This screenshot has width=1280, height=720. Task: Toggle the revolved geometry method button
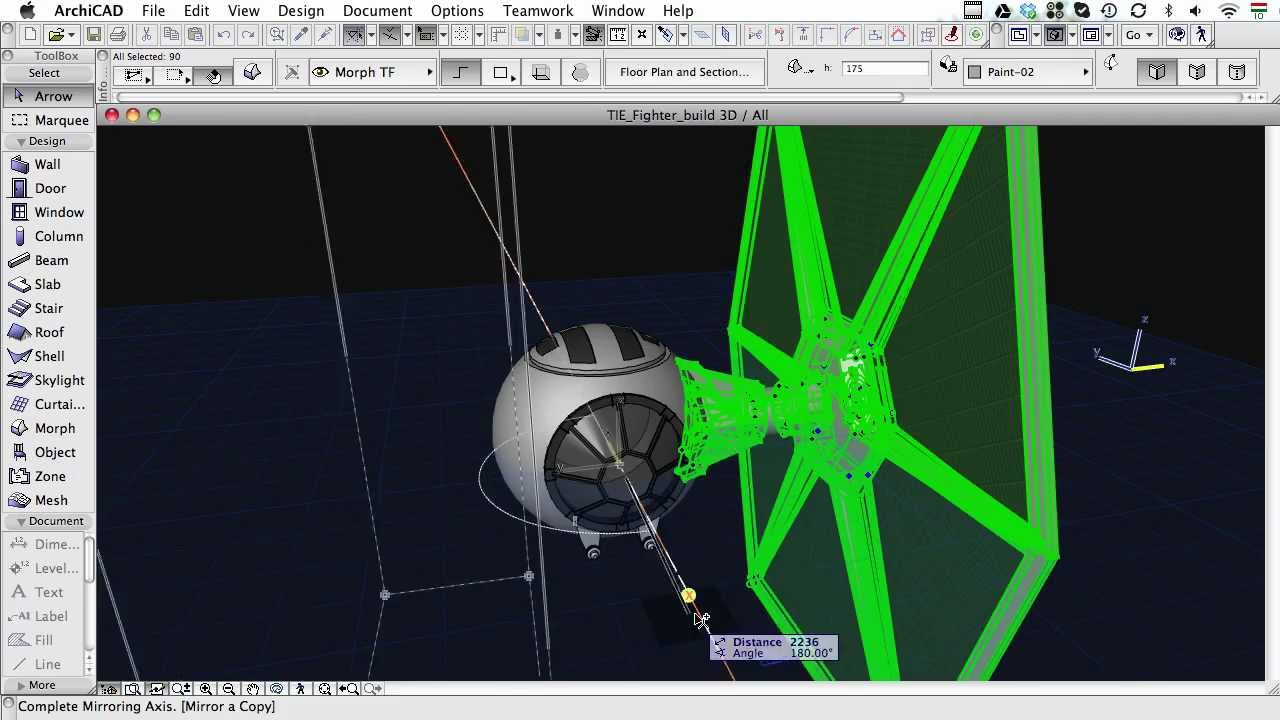point(580,73)
